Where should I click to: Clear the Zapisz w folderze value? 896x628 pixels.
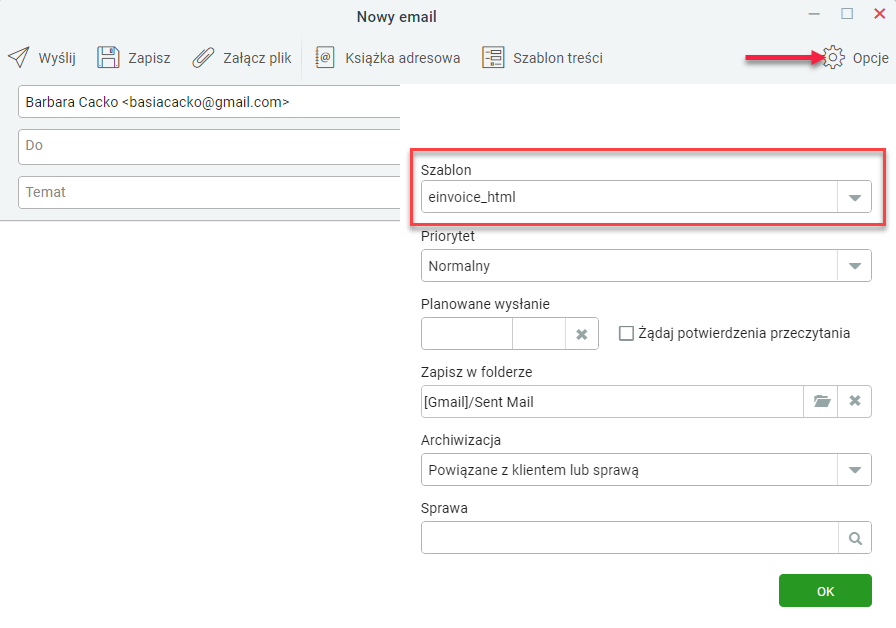[855, 401]
